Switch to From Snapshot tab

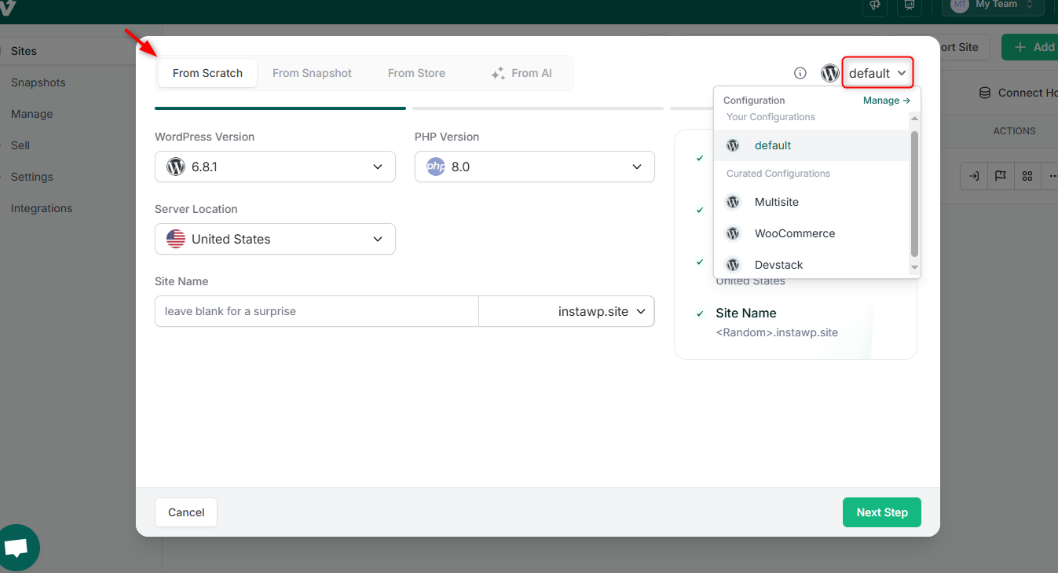(312, 73)
